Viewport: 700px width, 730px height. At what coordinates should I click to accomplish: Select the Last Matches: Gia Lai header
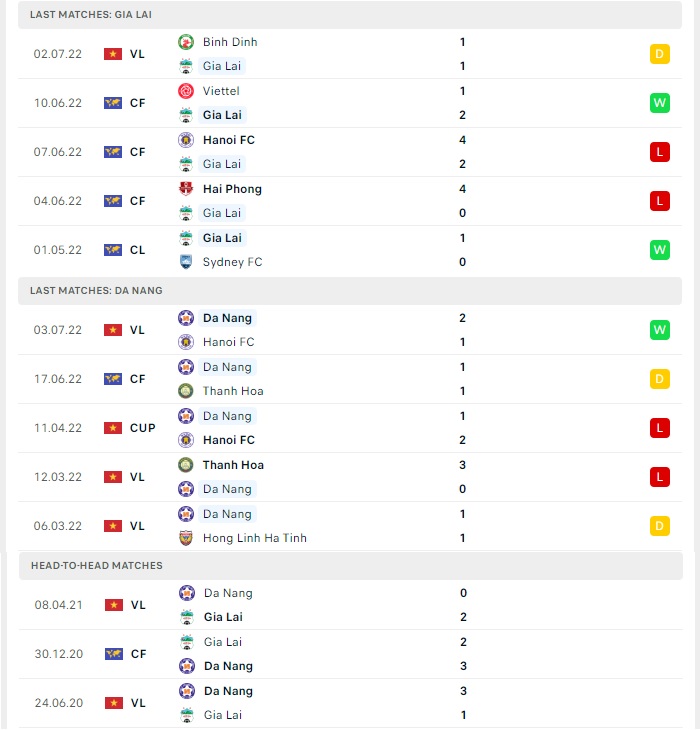[350, 14]
